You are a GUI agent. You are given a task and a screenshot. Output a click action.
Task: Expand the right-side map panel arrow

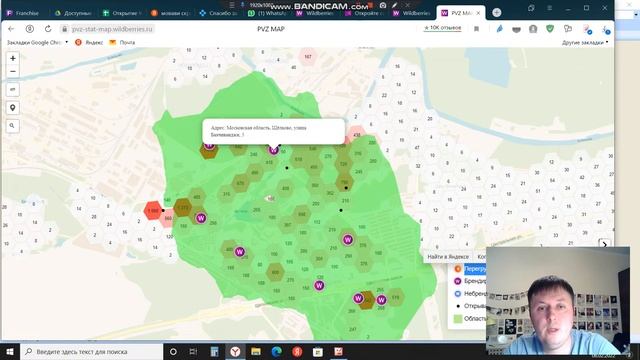(604, 244)
